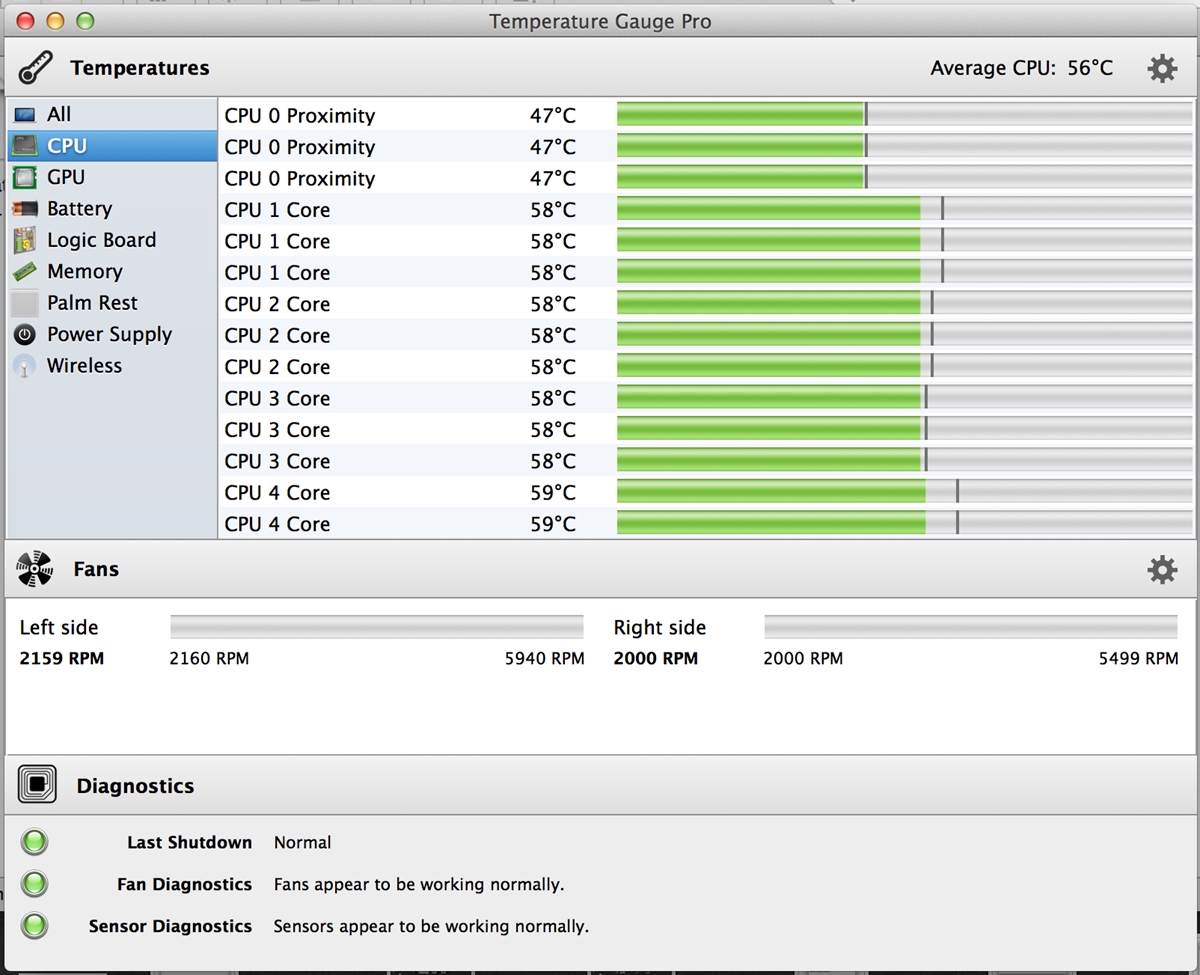The height and width of the screenshot is (975, 1200).
Task: Click the CPU chip icon in sidebar
Action: point(25,146)
